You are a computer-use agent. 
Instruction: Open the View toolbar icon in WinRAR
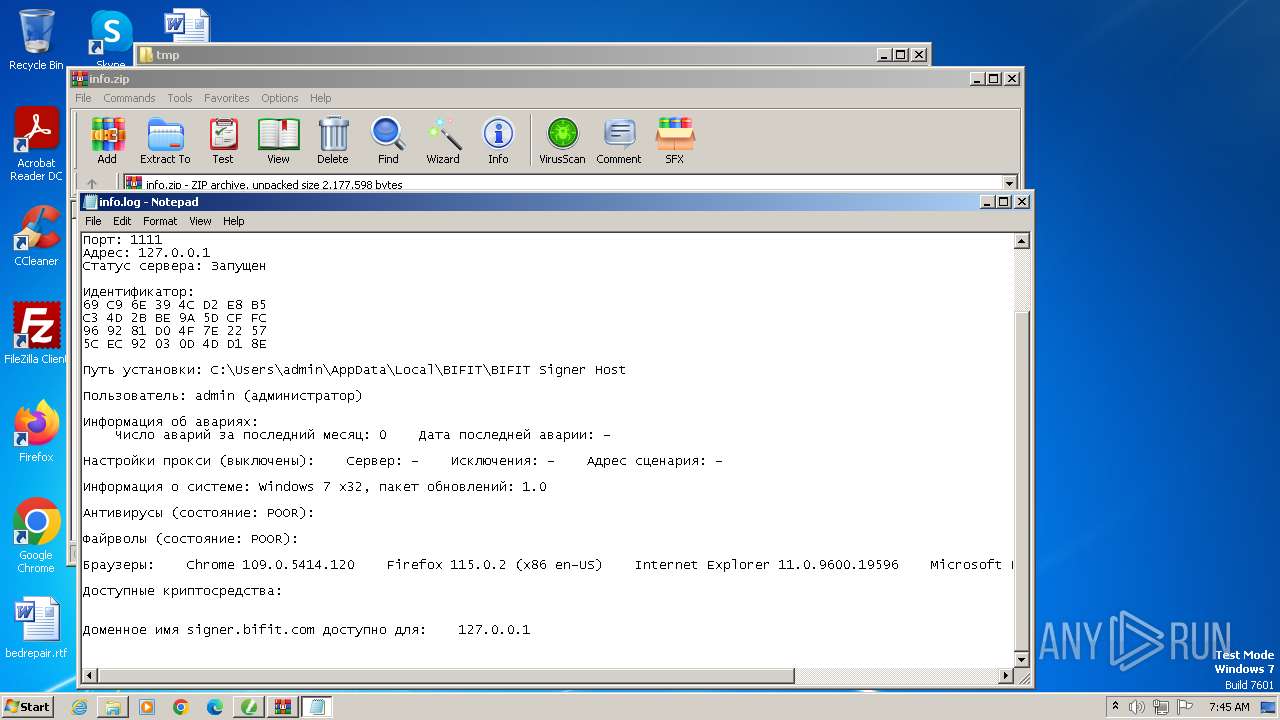click(x=278, y=140)
